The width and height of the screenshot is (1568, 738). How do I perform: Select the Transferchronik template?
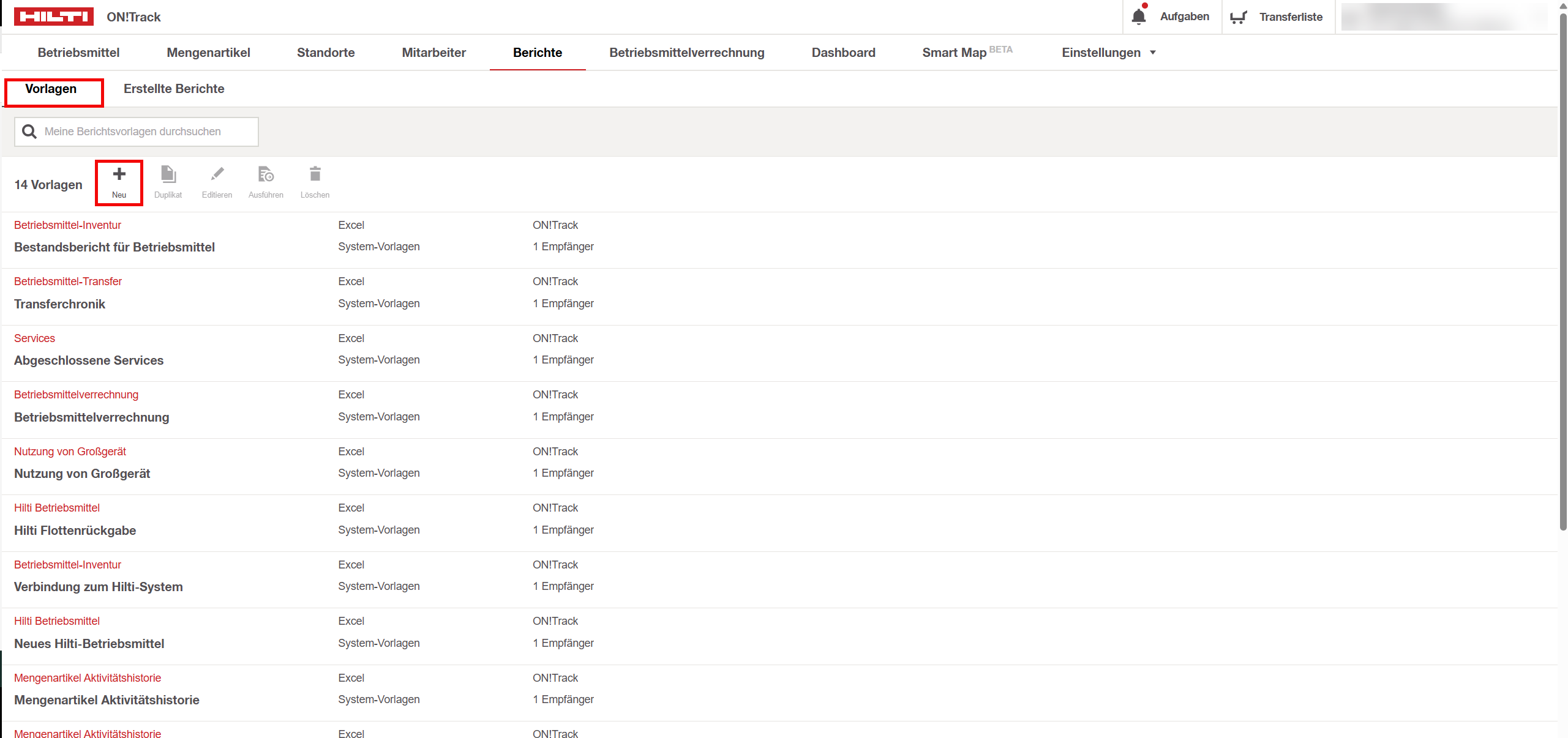59,304
